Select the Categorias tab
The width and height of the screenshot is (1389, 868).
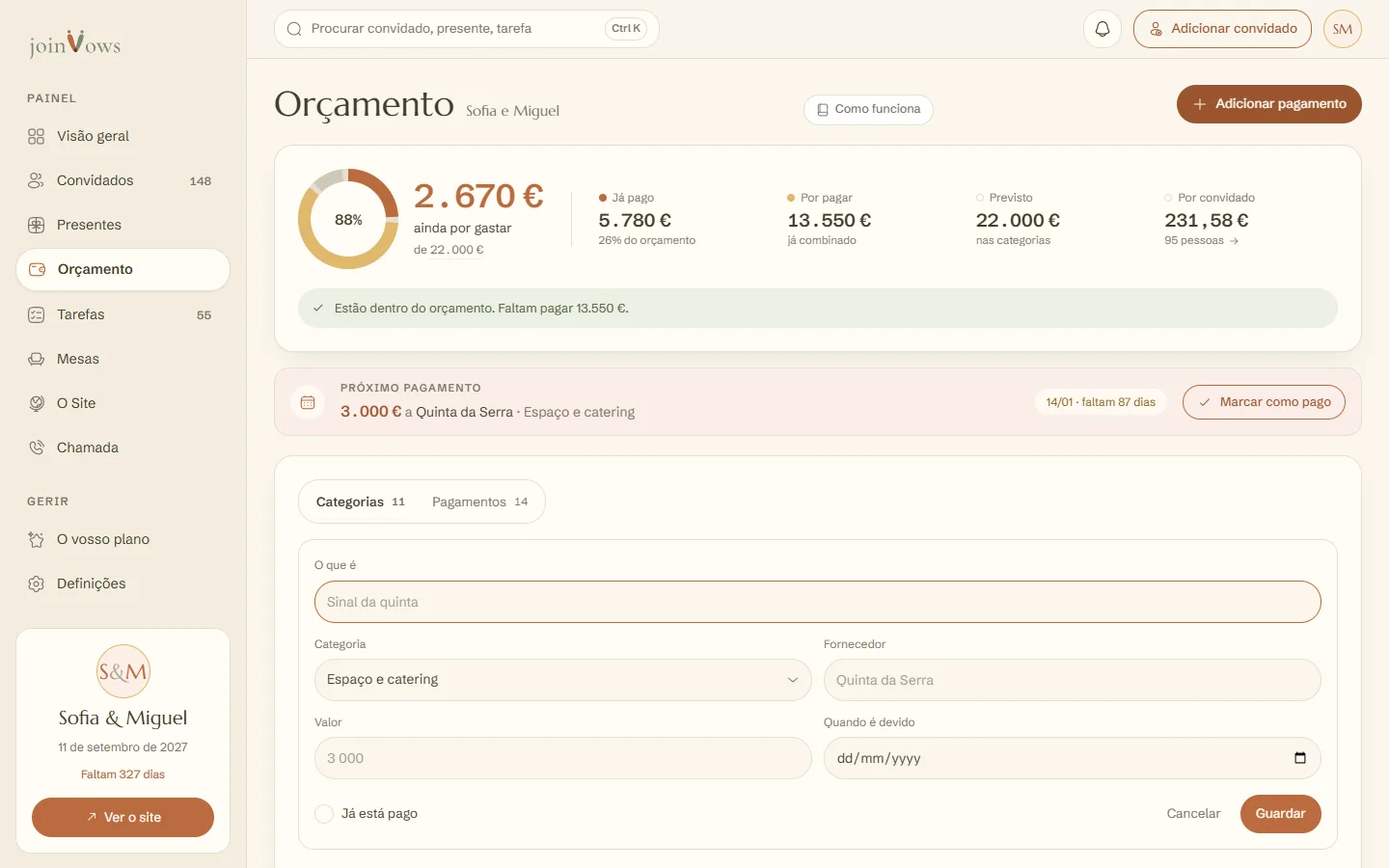tap(361, 502)
